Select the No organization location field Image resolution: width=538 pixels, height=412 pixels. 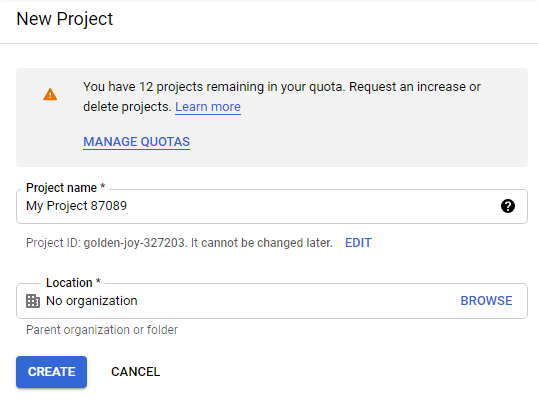coord(272,301)
